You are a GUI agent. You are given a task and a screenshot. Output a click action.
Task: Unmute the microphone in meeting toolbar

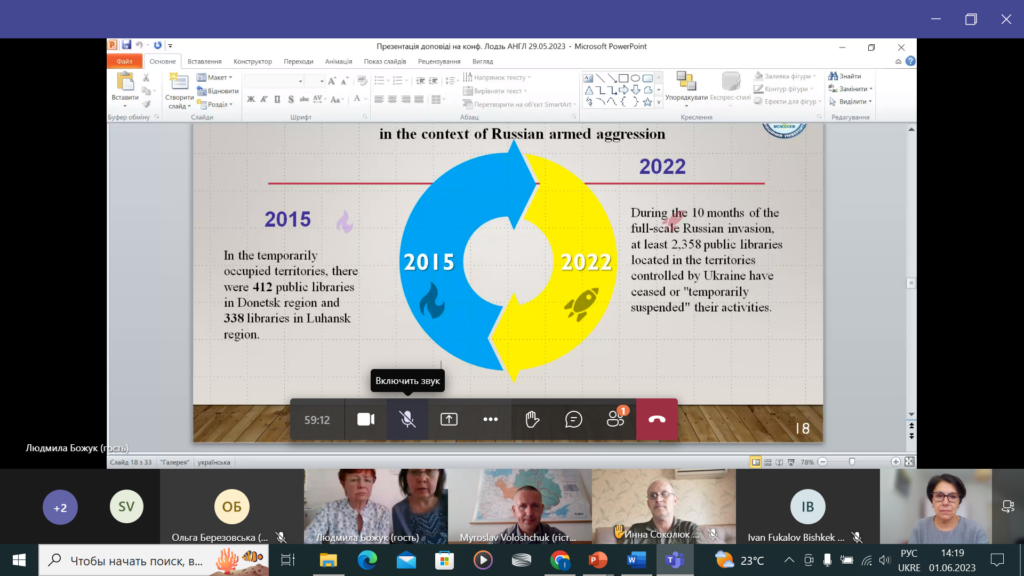[x=408, y=419]
